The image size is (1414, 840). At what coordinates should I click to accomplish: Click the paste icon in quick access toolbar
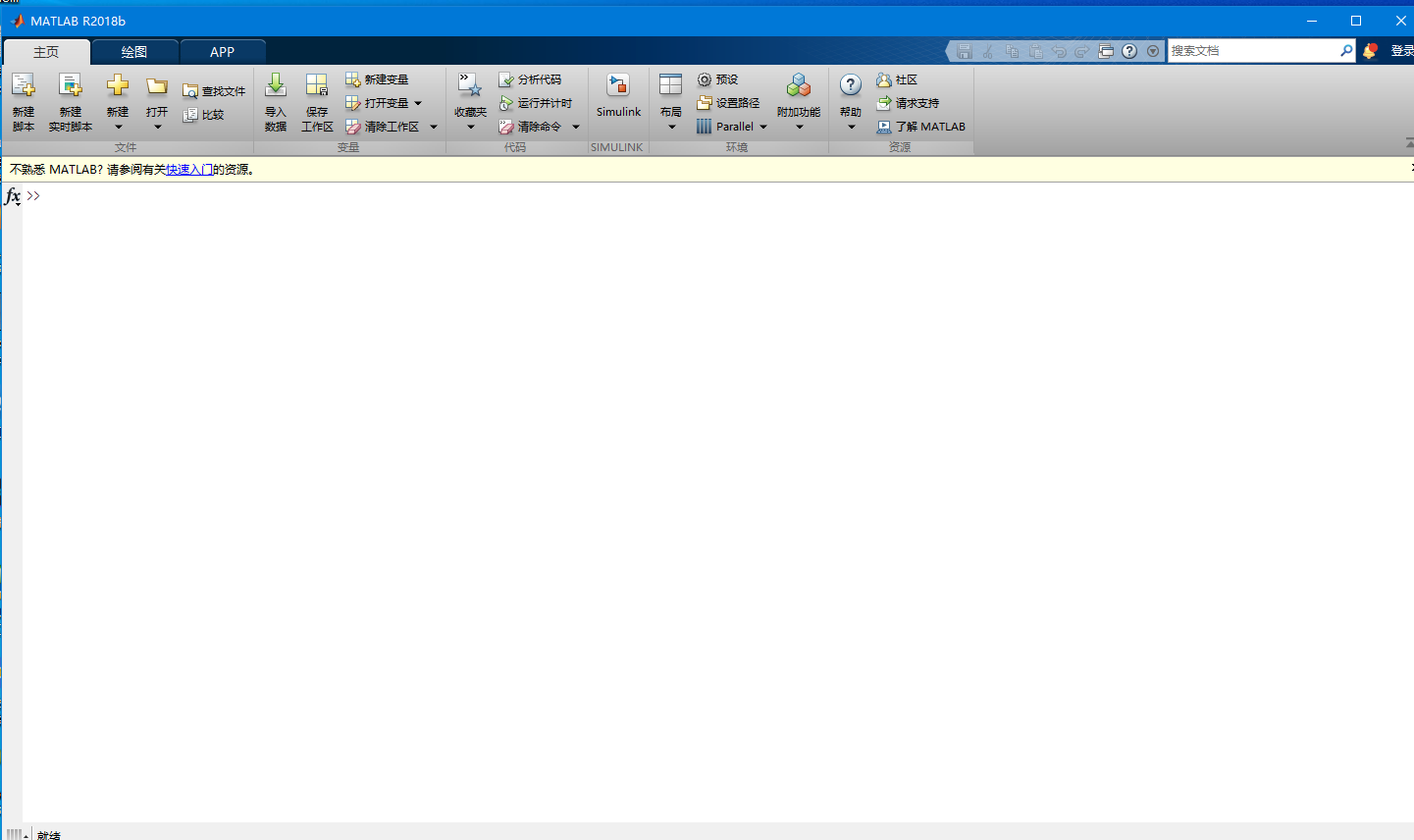1035,51
